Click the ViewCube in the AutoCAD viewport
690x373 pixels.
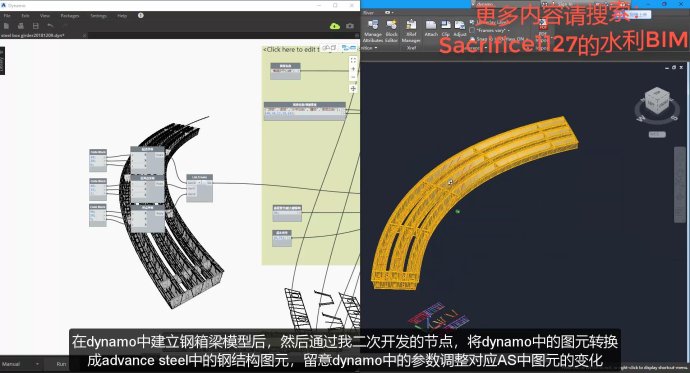tap(657, 102)
